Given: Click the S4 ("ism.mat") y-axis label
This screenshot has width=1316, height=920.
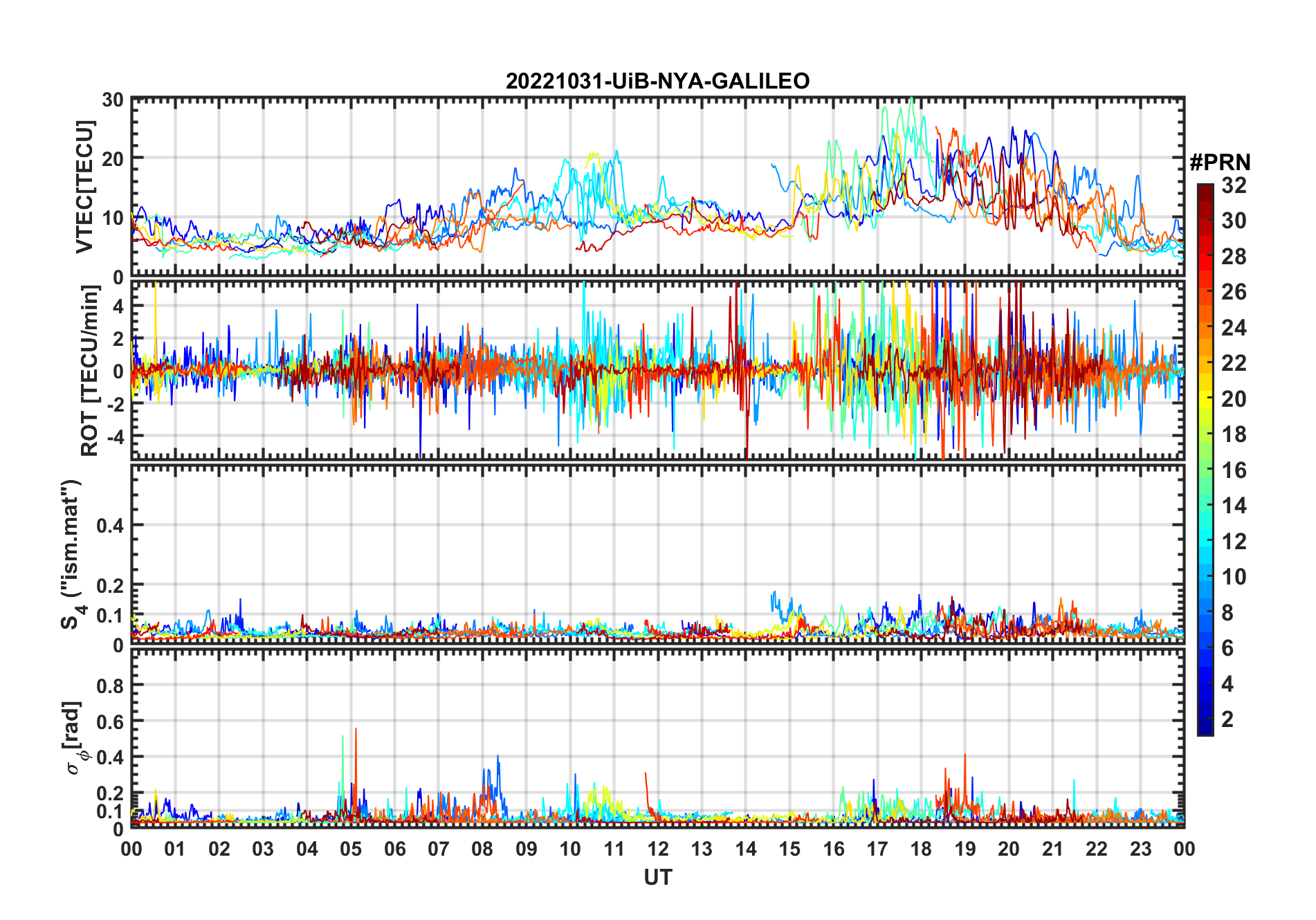Looking at the screenshot, I should point(71,554).
